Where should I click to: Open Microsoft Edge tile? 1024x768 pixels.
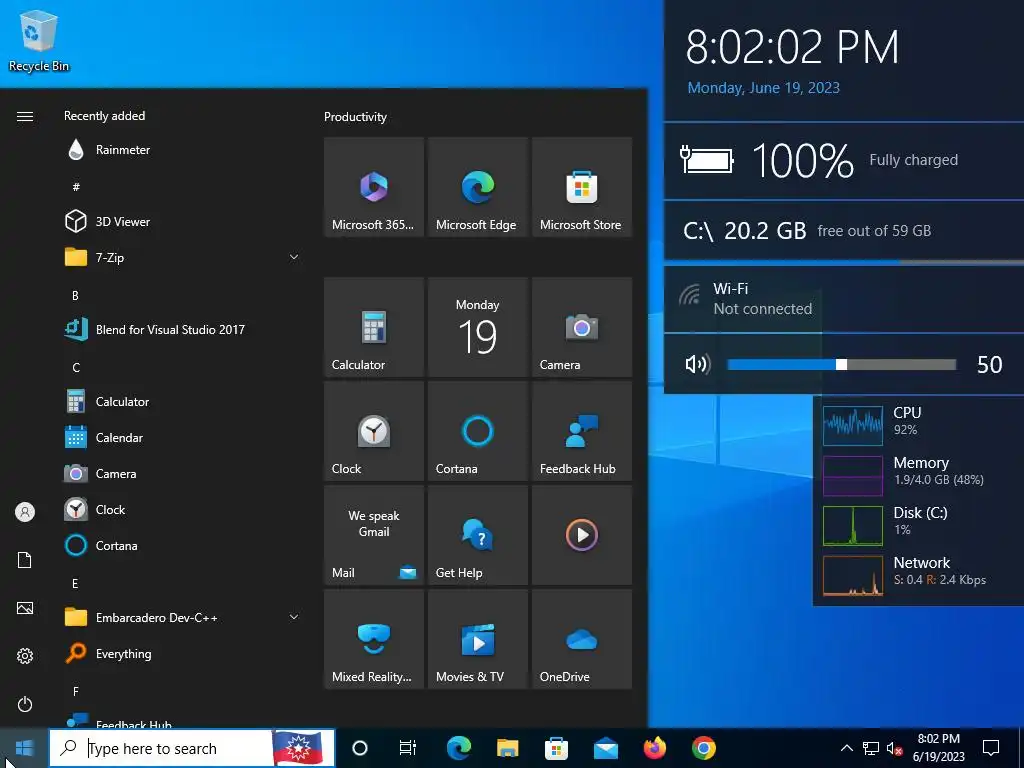click(x=477, y=187)
